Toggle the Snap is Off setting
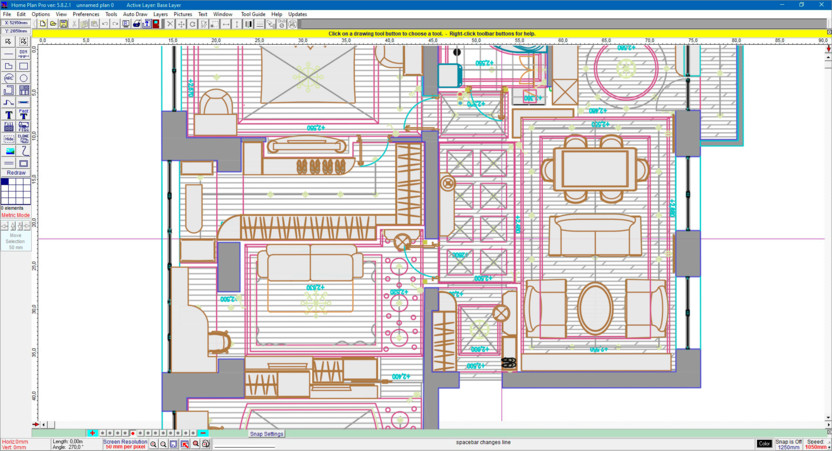This screenshot has width=832, height=451. (x=789, y=443)
